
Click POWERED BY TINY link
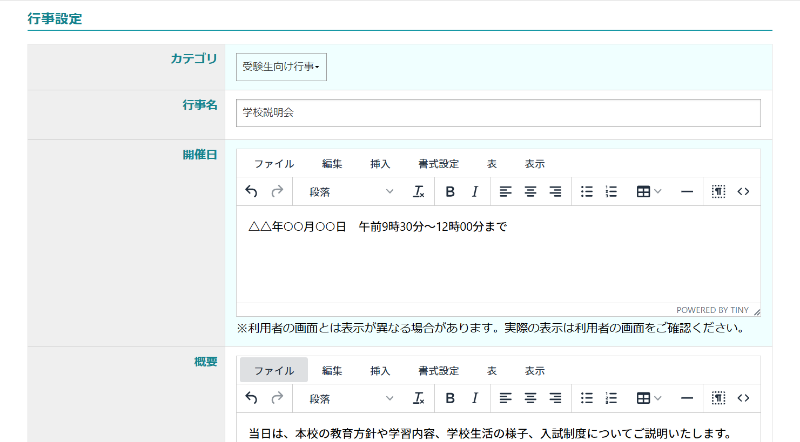[x=712, y=310]
